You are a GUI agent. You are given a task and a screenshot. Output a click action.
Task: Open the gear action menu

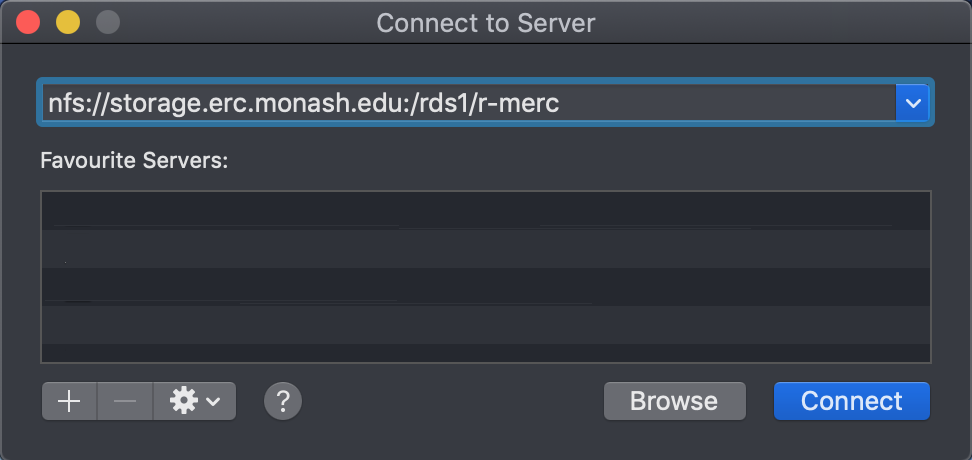click(x=195, y=401)
